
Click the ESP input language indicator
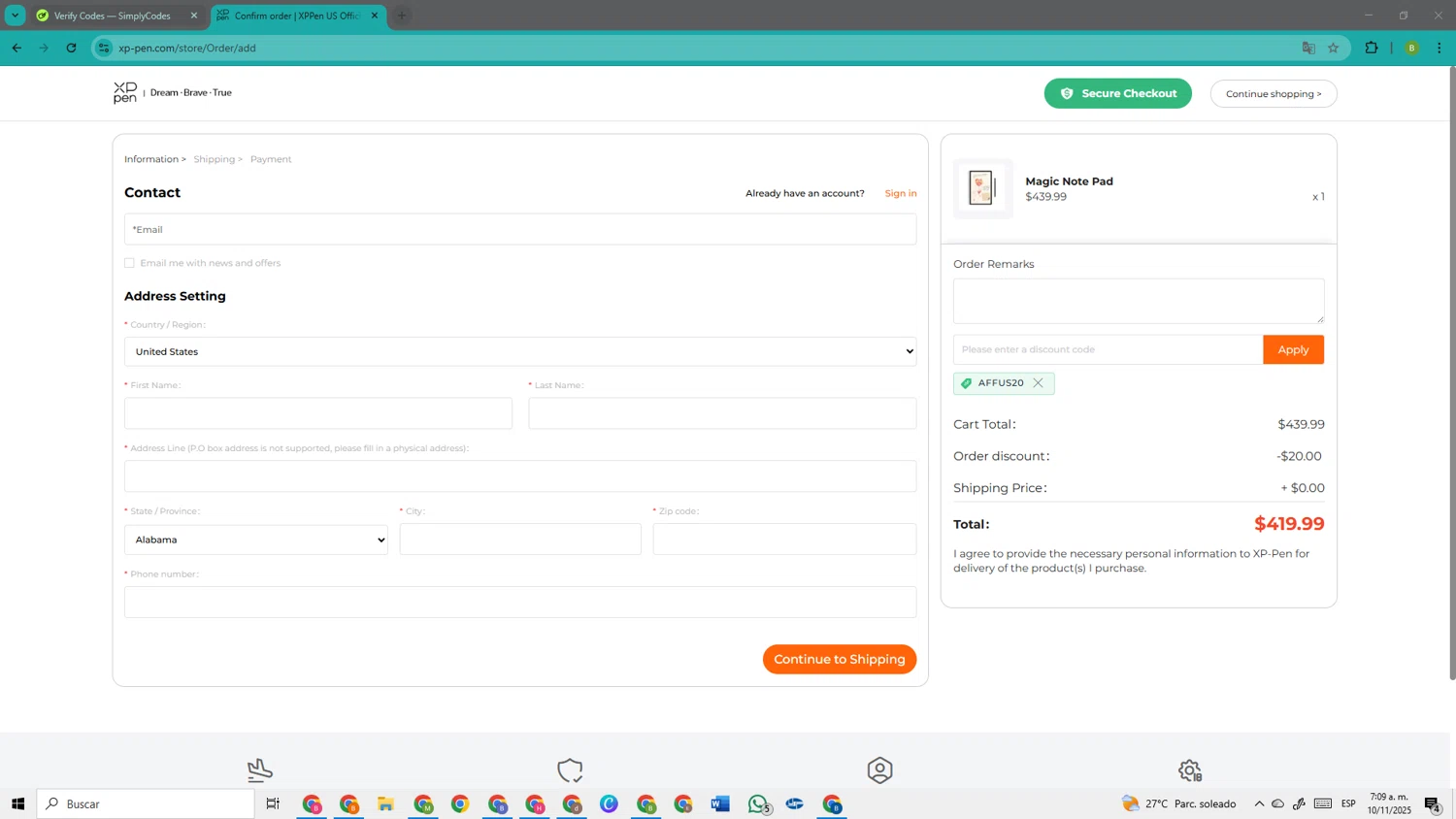(1348, 803)
